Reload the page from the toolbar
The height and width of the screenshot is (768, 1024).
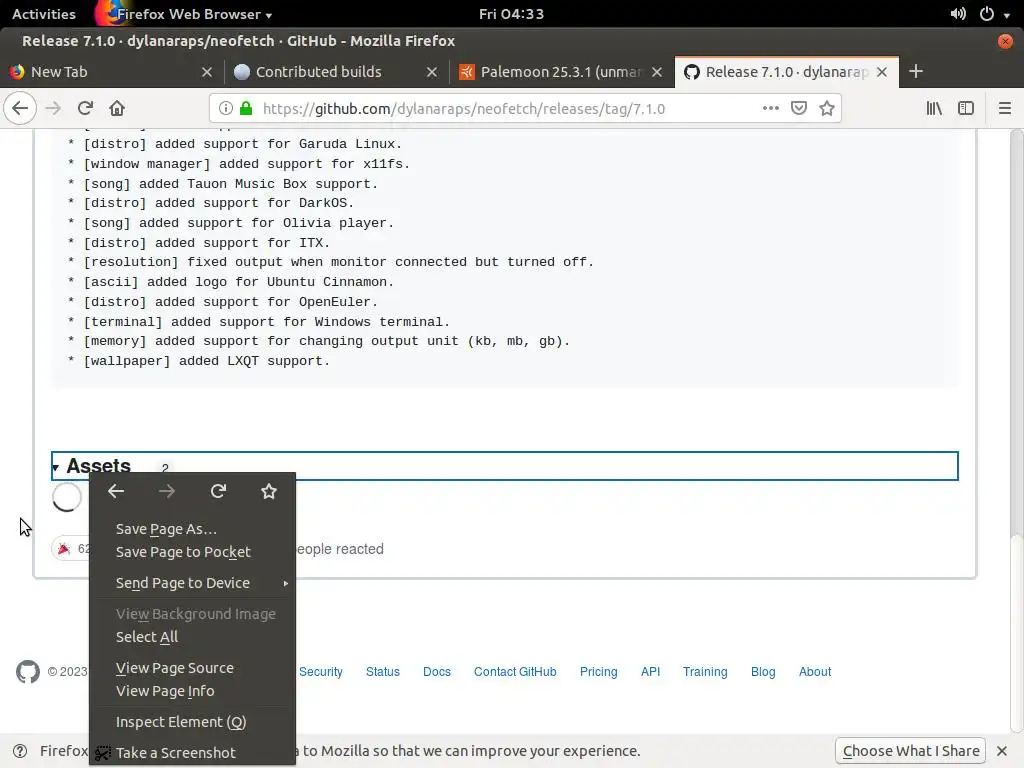pos(85,108)
